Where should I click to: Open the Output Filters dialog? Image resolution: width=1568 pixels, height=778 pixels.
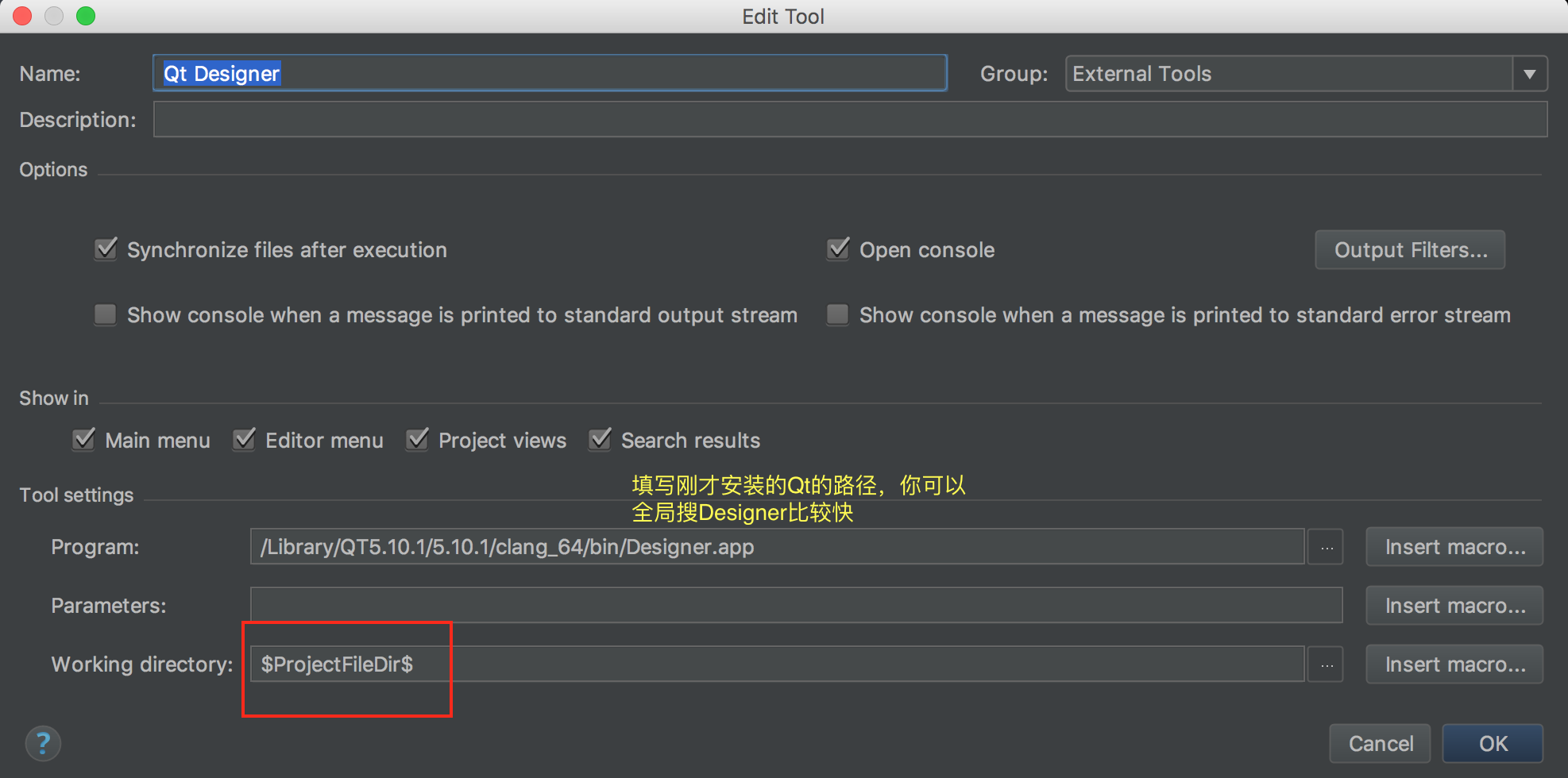pyautogui.click(x=1410, y=250)
